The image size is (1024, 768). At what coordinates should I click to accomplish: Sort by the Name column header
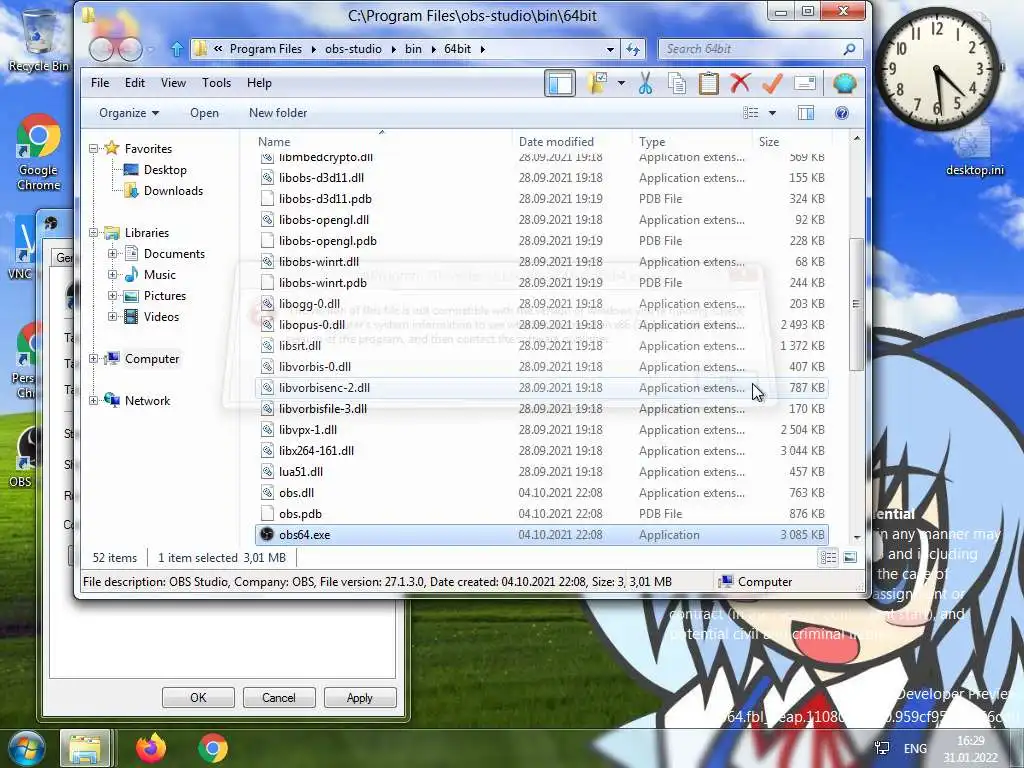pos(383,141)
